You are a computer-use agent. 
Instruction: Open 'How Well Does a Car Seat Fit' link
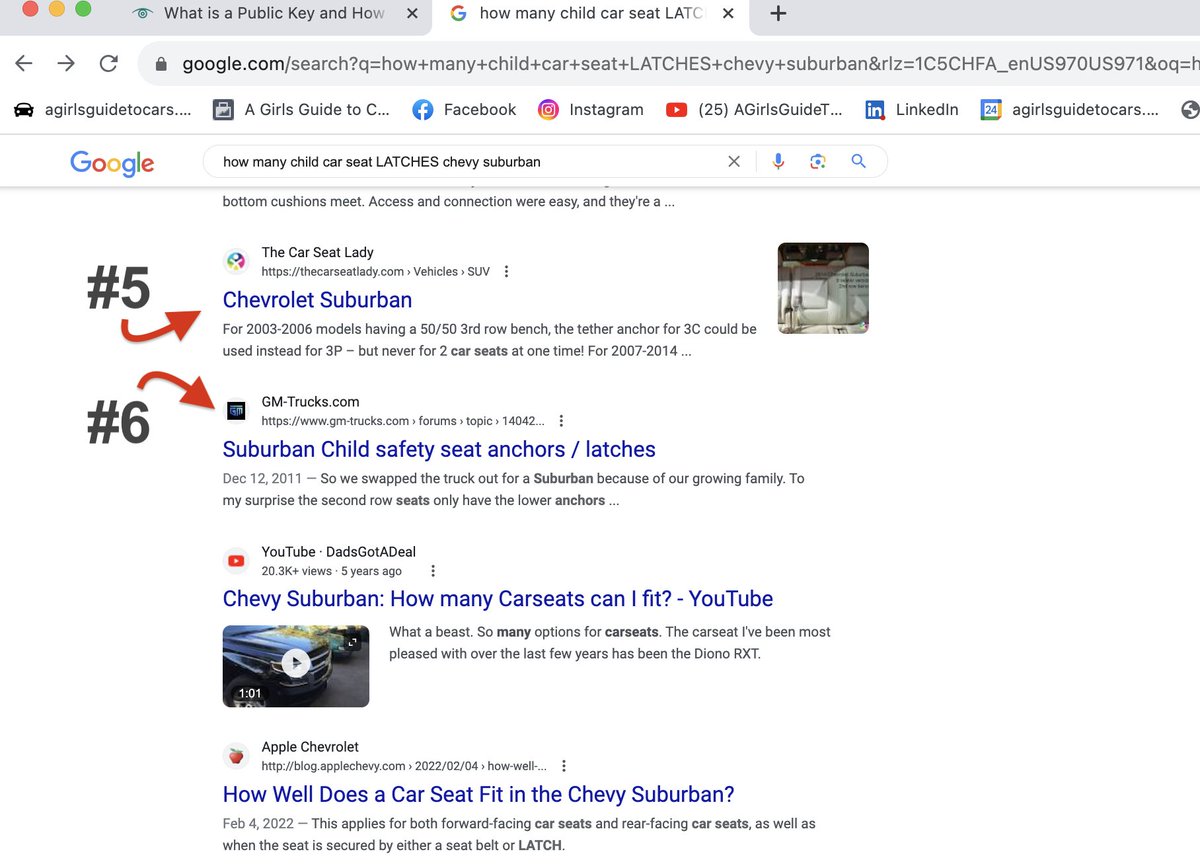(478, 795)
